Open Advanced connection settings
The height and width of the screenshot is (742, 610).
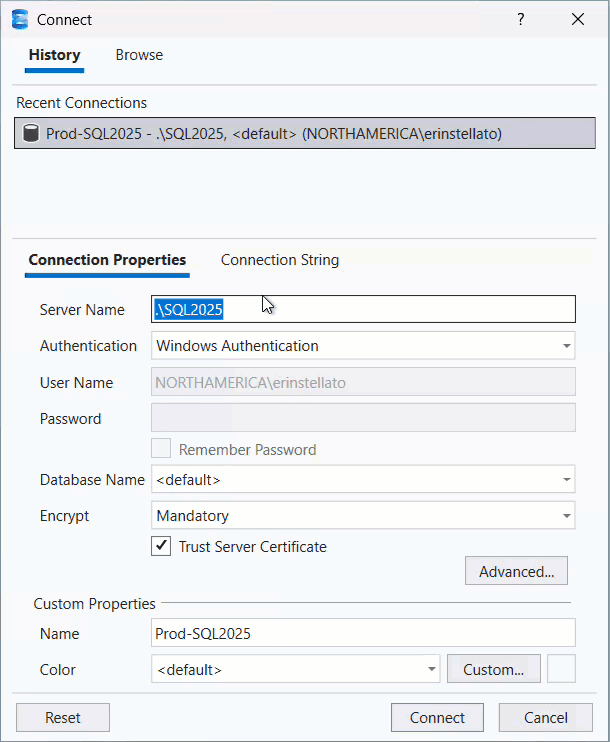tap(516, 572)
